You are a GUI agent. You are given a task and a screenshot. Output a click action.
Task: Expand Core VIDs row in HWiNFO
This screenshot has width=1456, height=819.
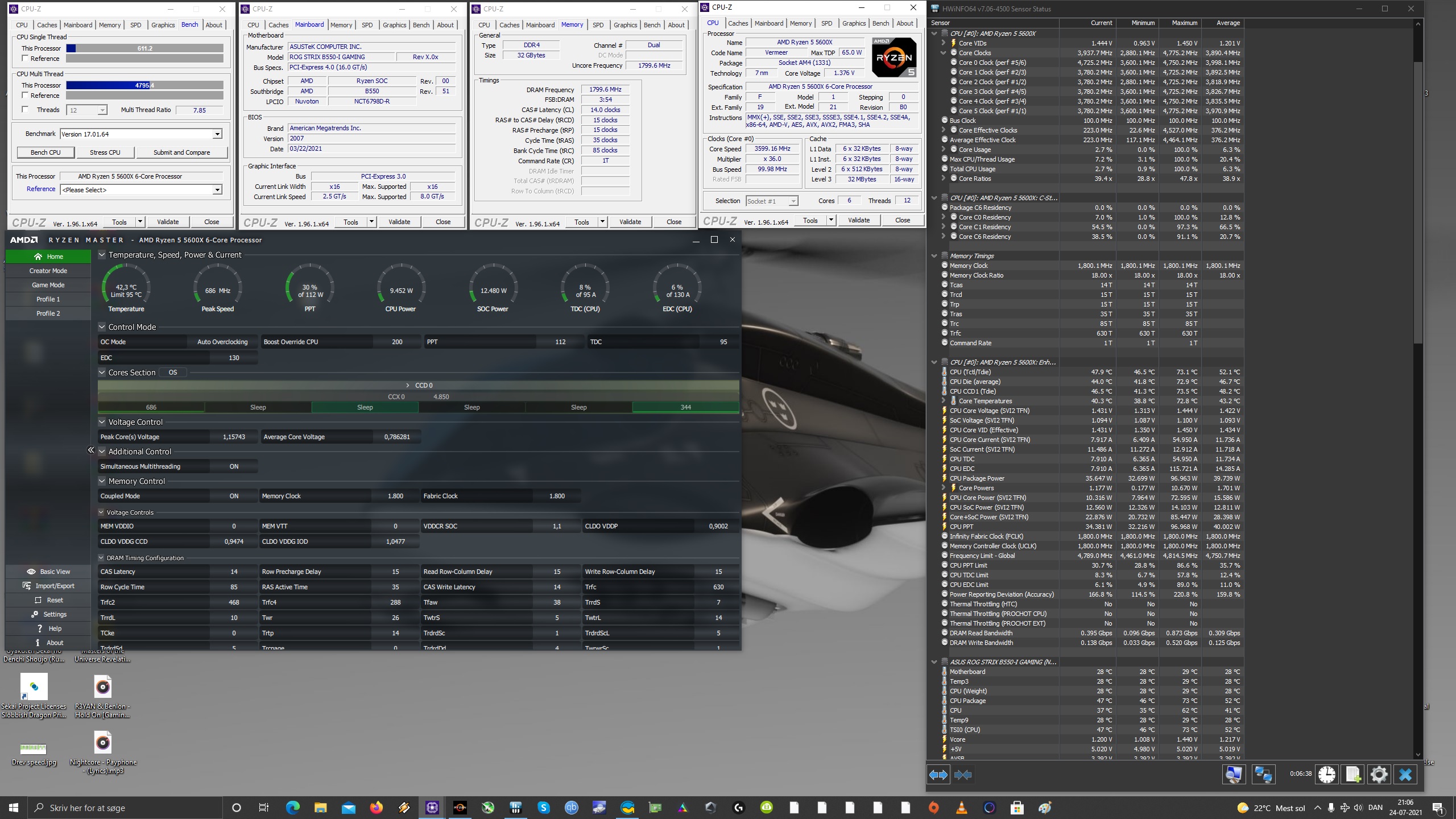click(944, 43)
